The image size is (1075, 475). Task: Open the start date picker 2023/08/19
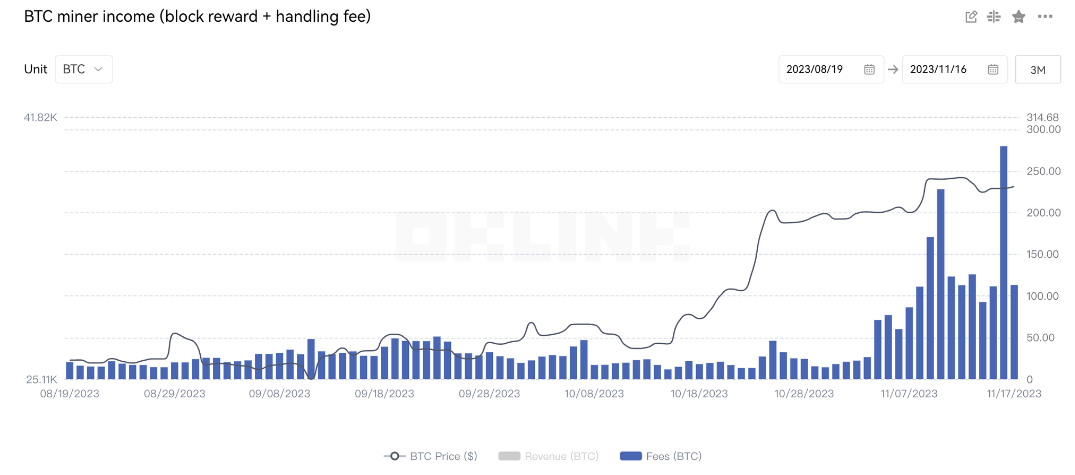point(831,69)
